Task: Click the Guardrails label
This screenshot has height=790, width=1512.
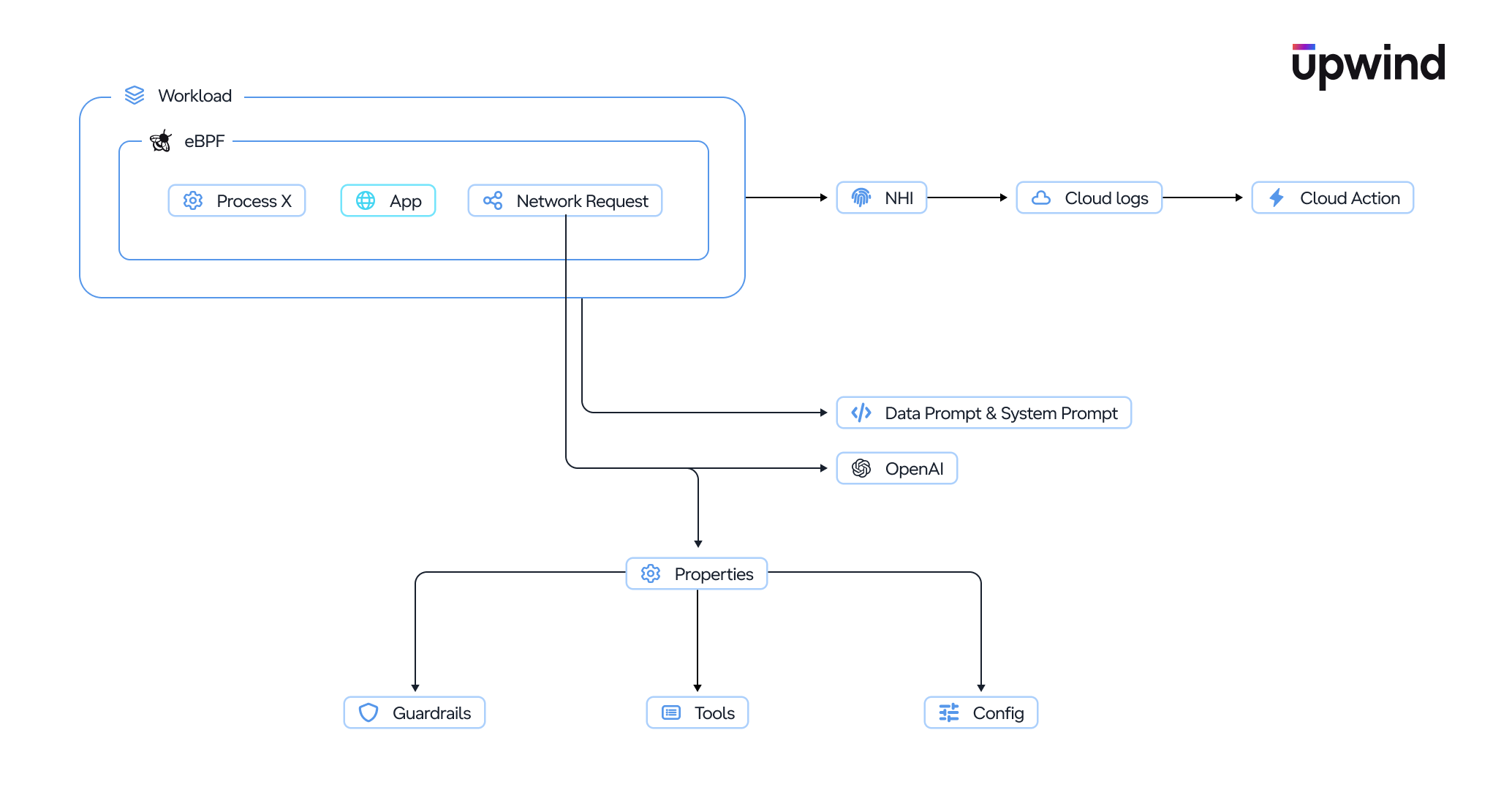Action: pos(432,713)
